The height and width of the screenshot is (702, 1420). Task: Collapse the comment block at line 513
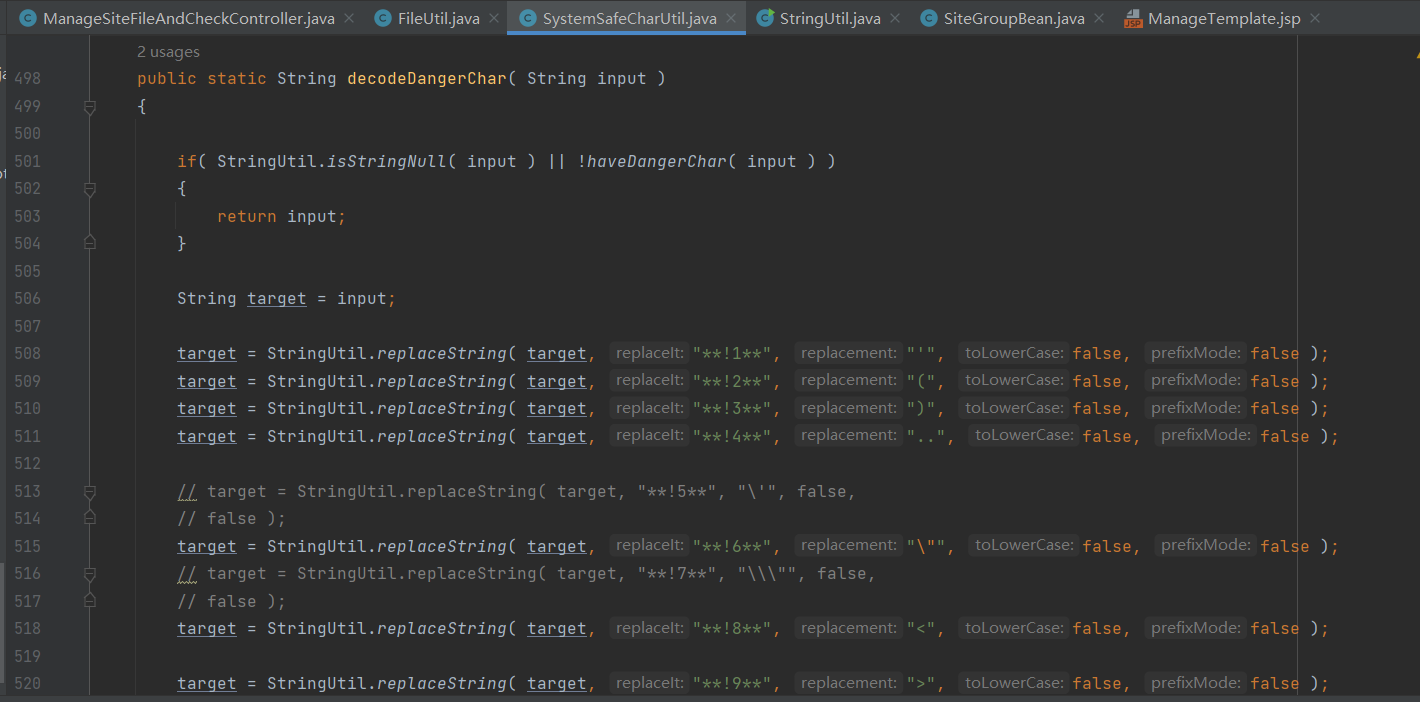[90, 492]
